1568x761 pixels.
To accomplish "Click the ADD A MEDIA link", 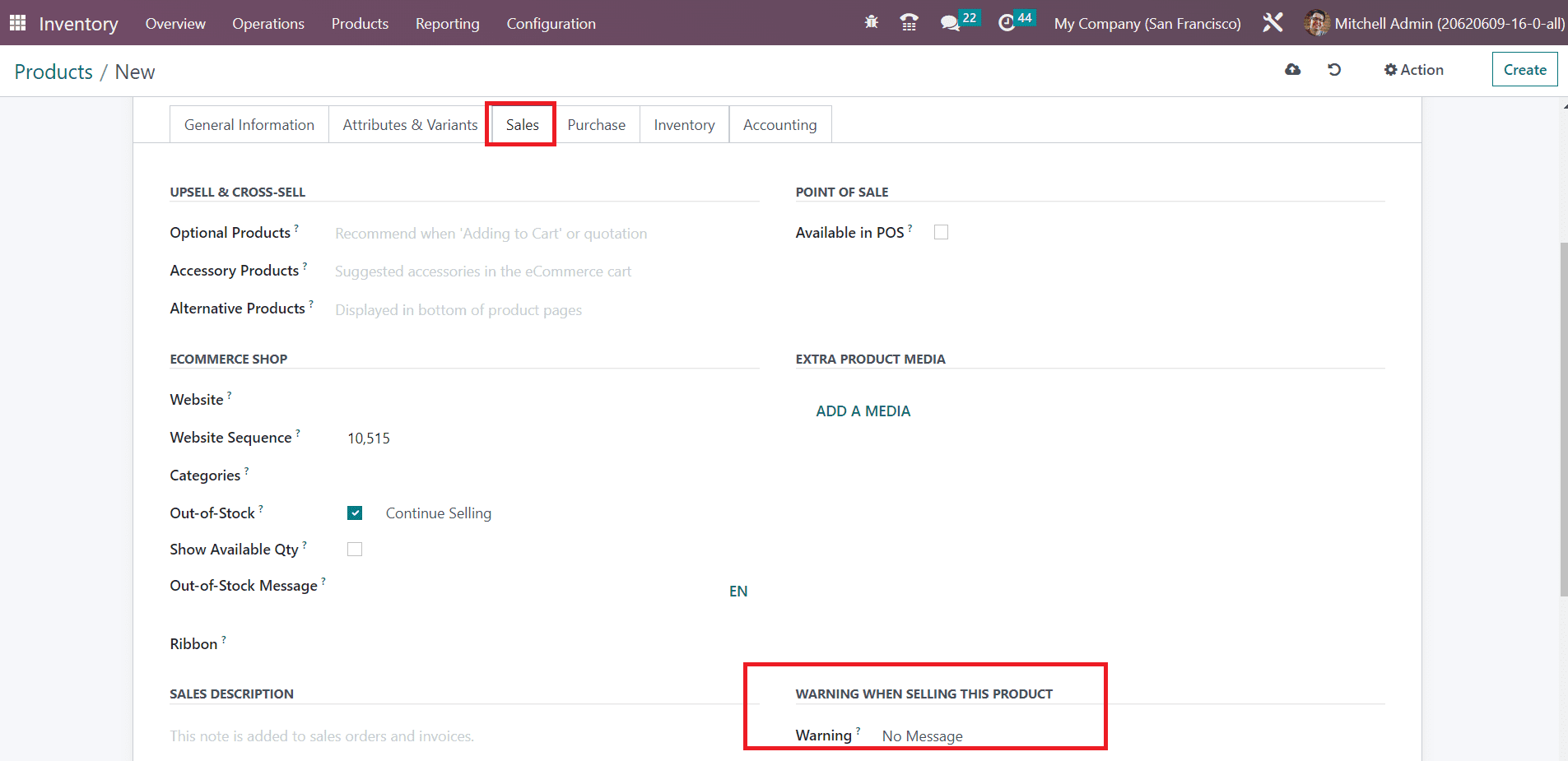I will tap(863, 411).
